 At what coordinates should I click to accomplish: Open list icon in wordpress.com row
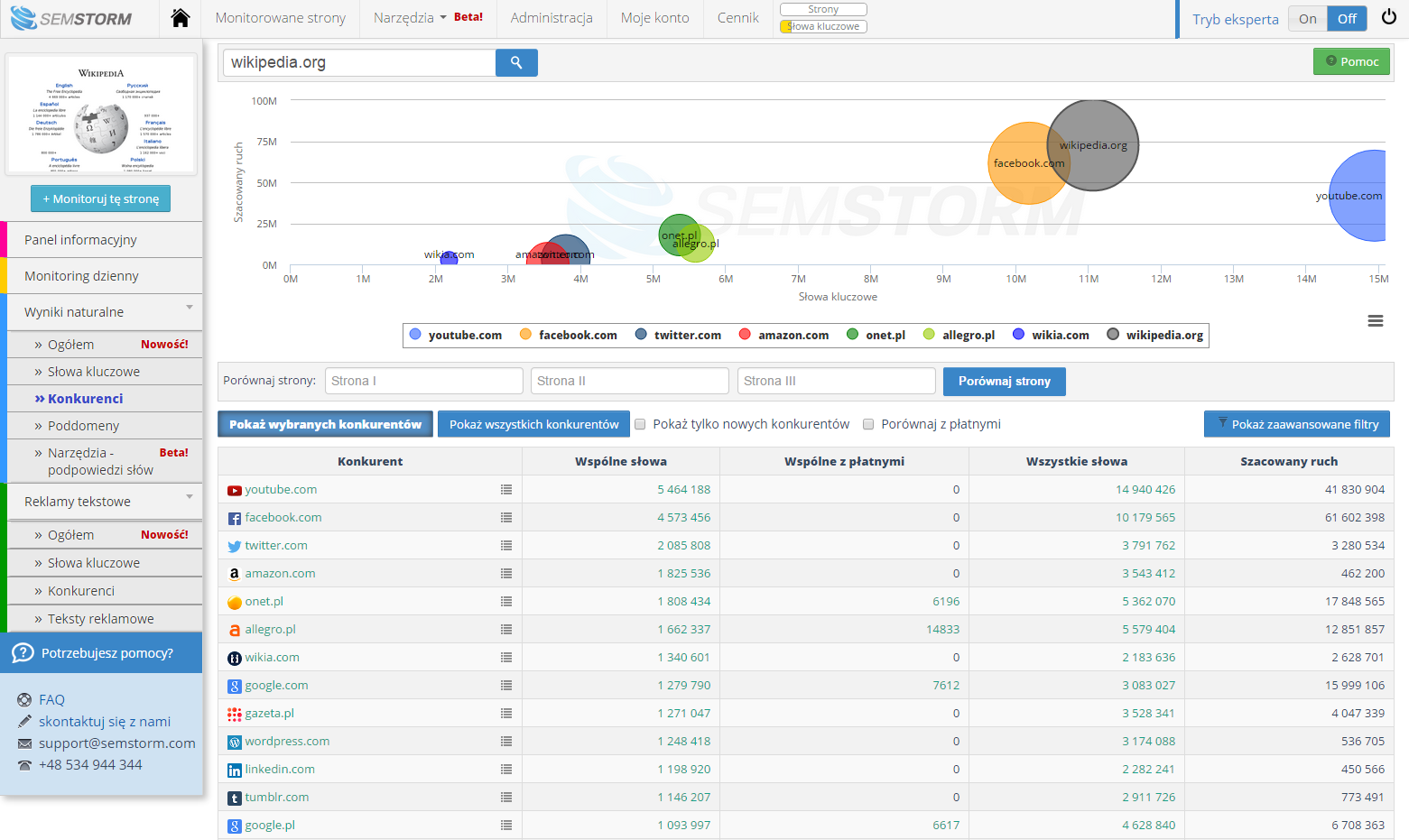pos(506,742)
